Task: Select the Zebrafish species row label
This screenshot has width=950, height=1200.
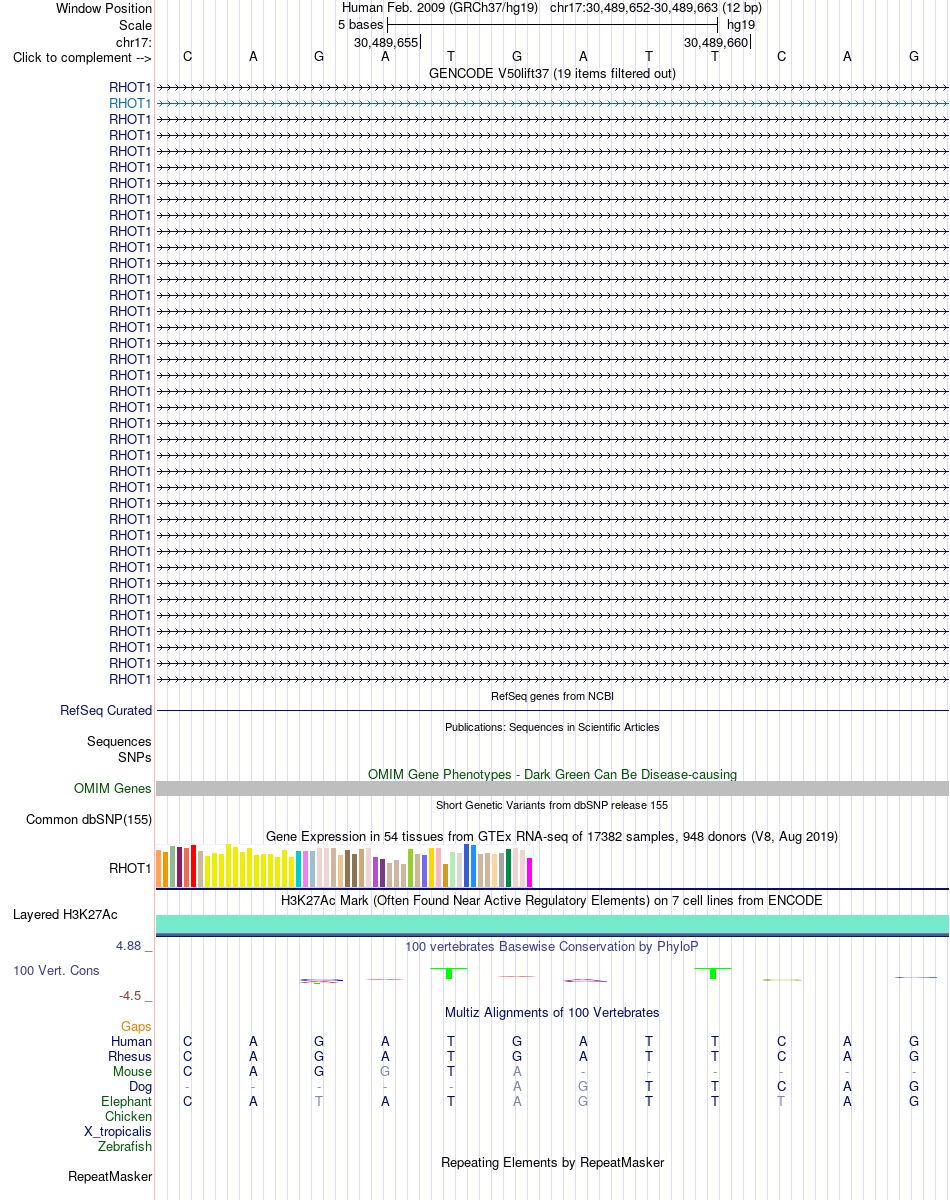Action: (125, 1146)
